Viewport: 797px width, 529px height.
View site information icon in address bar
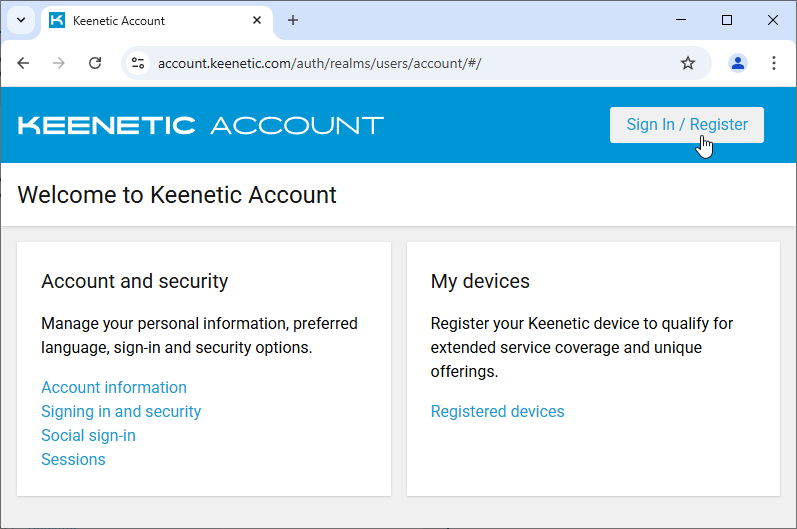coord(139,63)
